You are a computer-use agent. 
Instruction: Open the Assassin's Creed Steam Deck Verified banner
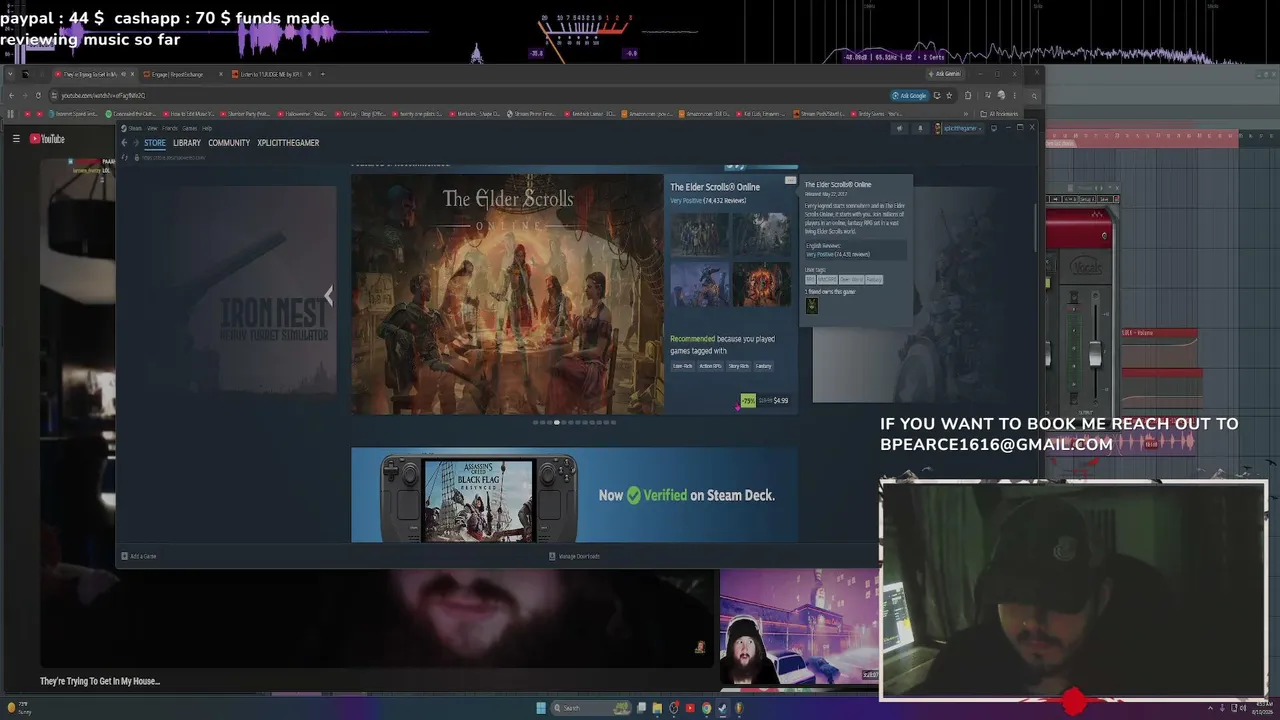click(574, 495)
